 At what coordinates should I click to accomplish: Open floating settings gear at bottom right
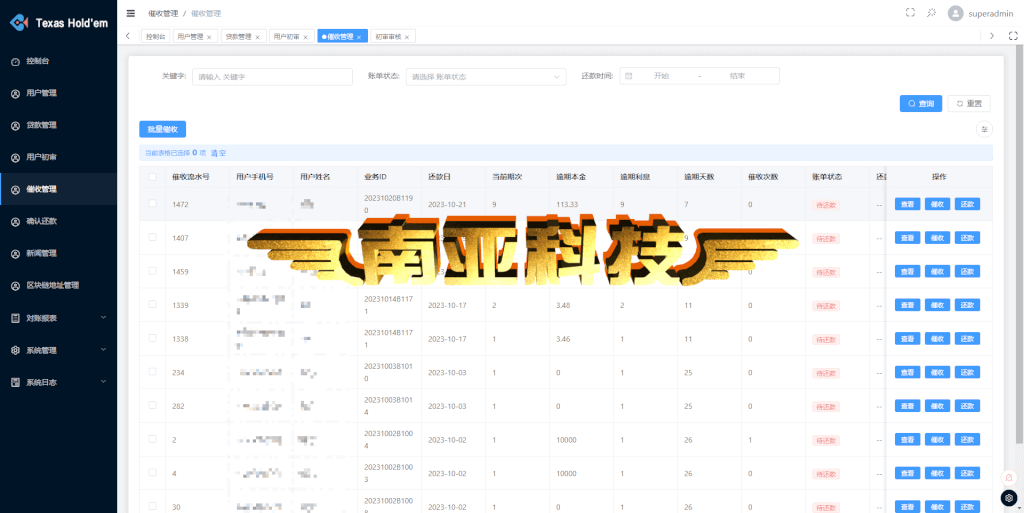pyautogui.click(x=1009, y=497)
